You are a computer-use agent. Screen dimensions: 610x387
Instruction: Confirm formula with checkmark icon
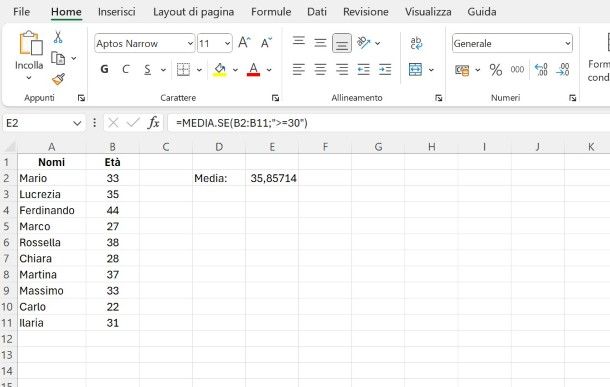133,123
